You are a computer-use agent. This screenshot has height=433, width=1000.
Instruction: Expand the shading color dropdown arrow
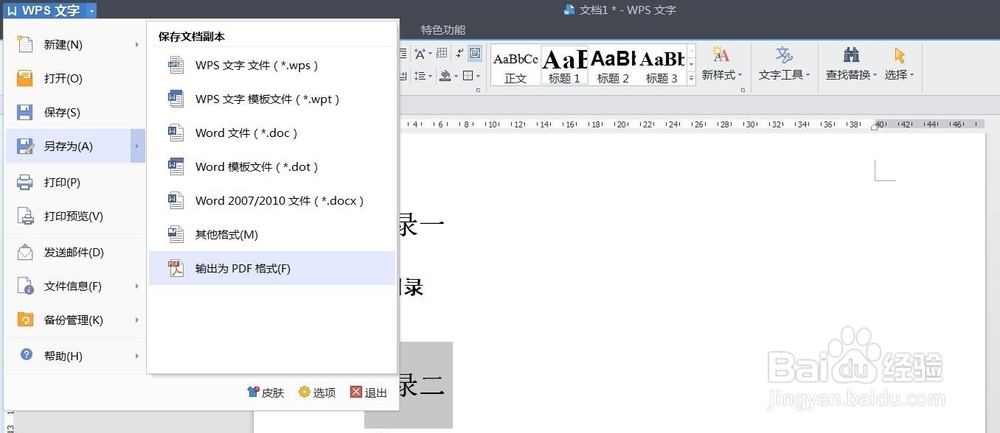pyautogui.click(x=456, y=76)
